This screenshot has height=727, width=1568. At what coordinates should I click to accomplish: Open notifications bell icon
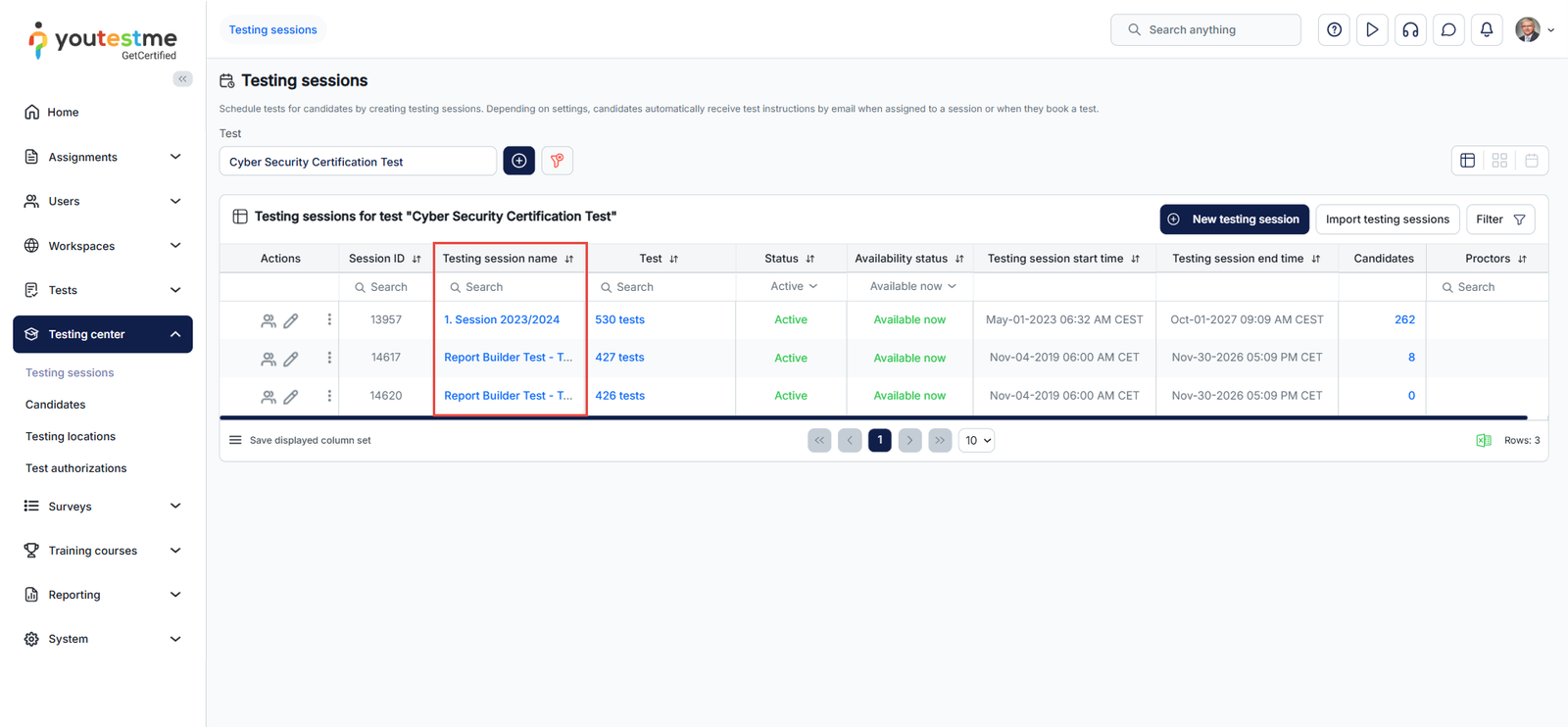[1487, 29]
